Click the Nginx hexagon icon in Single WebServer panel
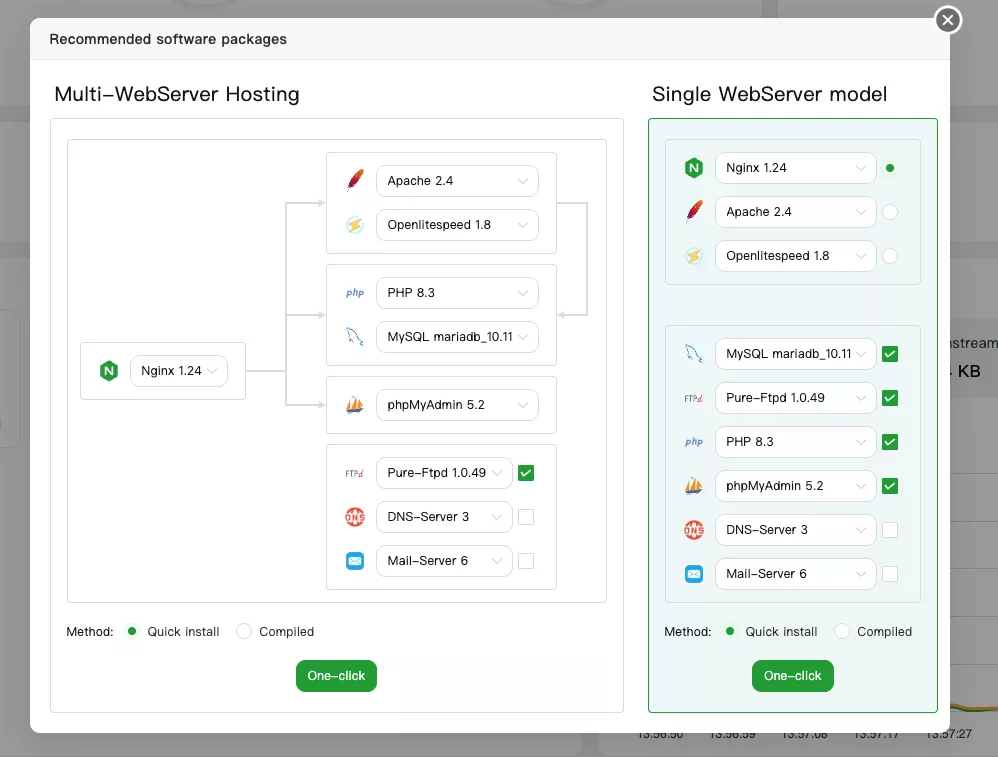Screen dimensions: 998x757 (x=693, y=168)
